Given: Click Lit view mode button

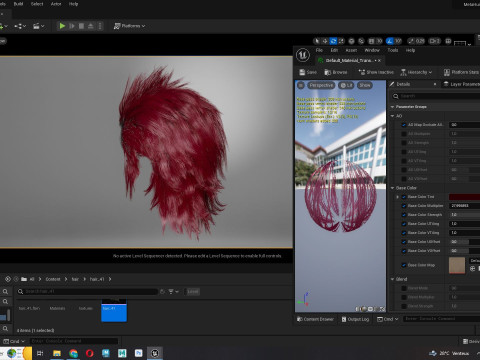Looking at the screenshot, I should coord(346,85).
